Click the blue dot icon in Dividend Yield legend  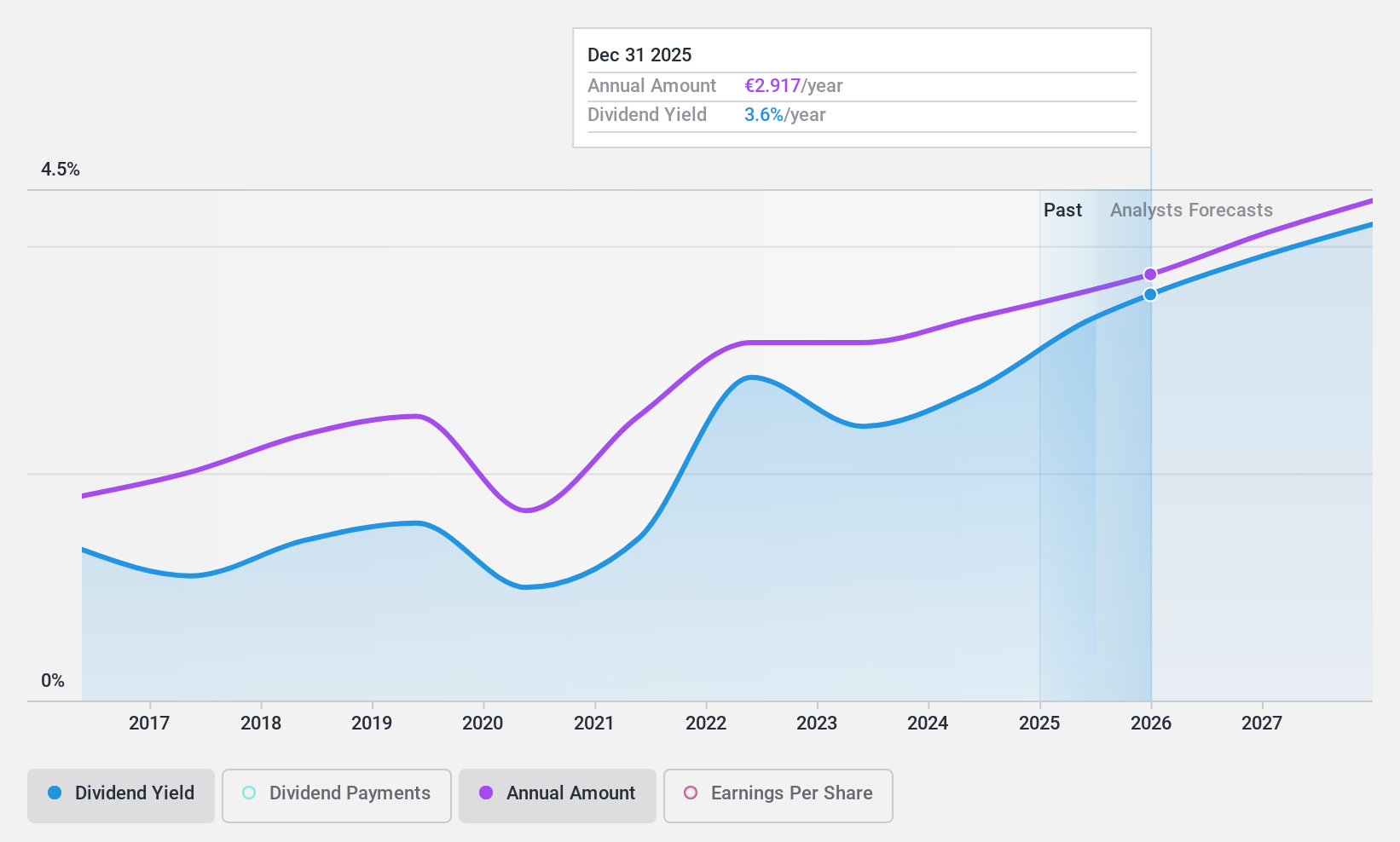tap(55, 793)
